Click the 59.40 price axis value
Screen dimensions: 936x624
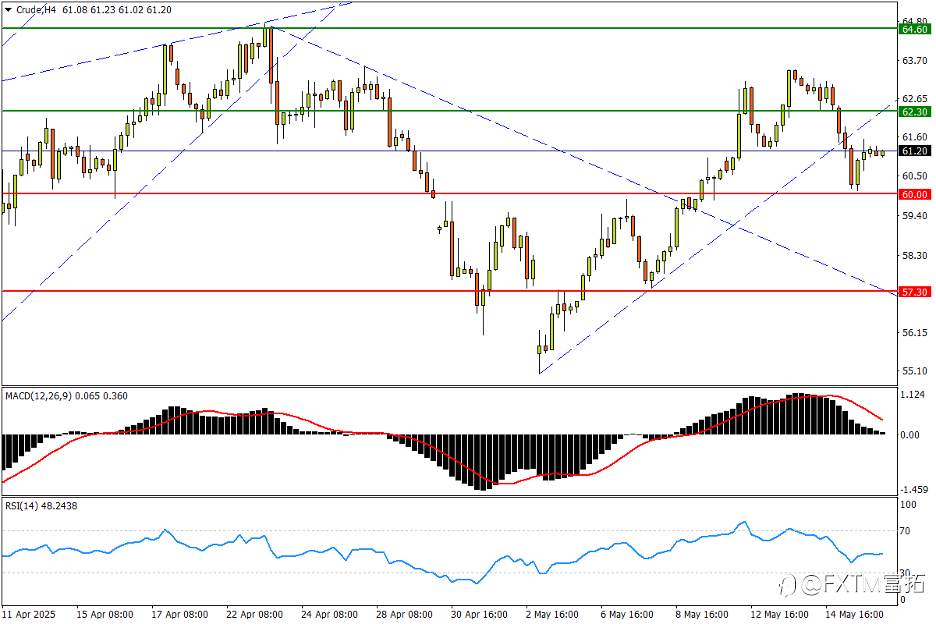click(915, 216)
